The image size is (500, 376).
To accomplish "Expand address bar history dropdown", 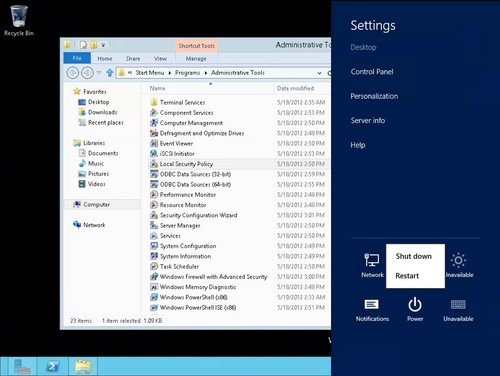I will [x=319, y=73].
